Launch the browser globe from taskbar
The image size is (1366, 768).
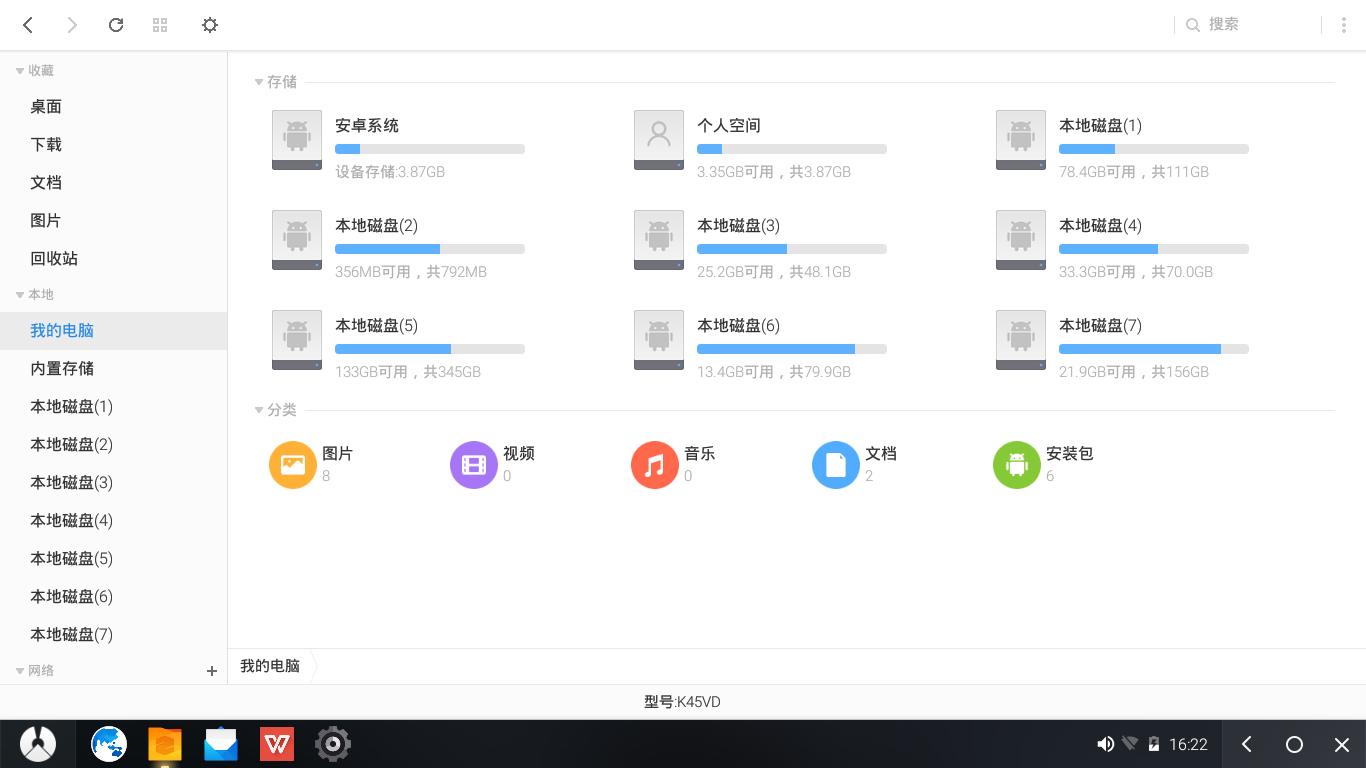point(109,744)
